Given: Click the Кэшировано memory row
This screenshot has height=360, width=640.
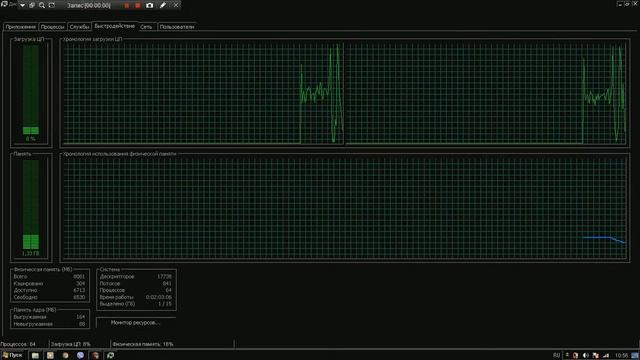Looking at the screenshot, I should point(49,283).
